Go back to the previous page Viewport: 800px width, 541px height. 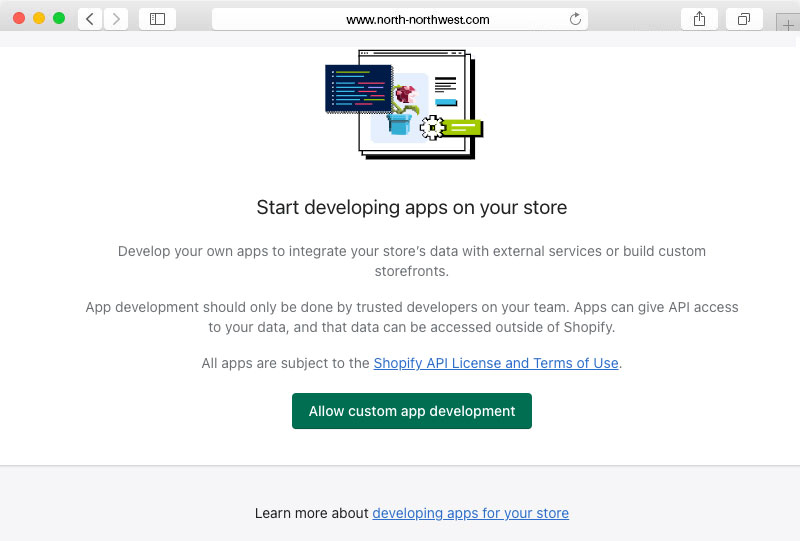click(x=90, y=19)
